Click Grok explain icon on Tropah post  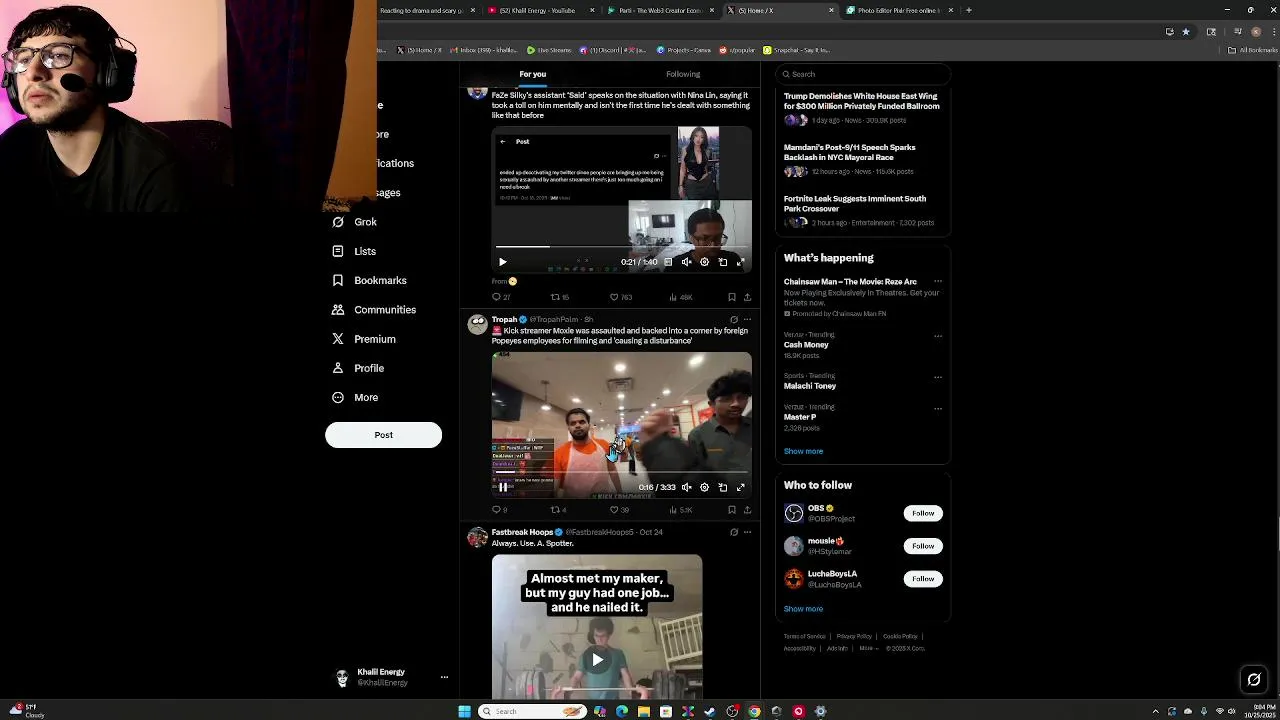coord(734,320)
